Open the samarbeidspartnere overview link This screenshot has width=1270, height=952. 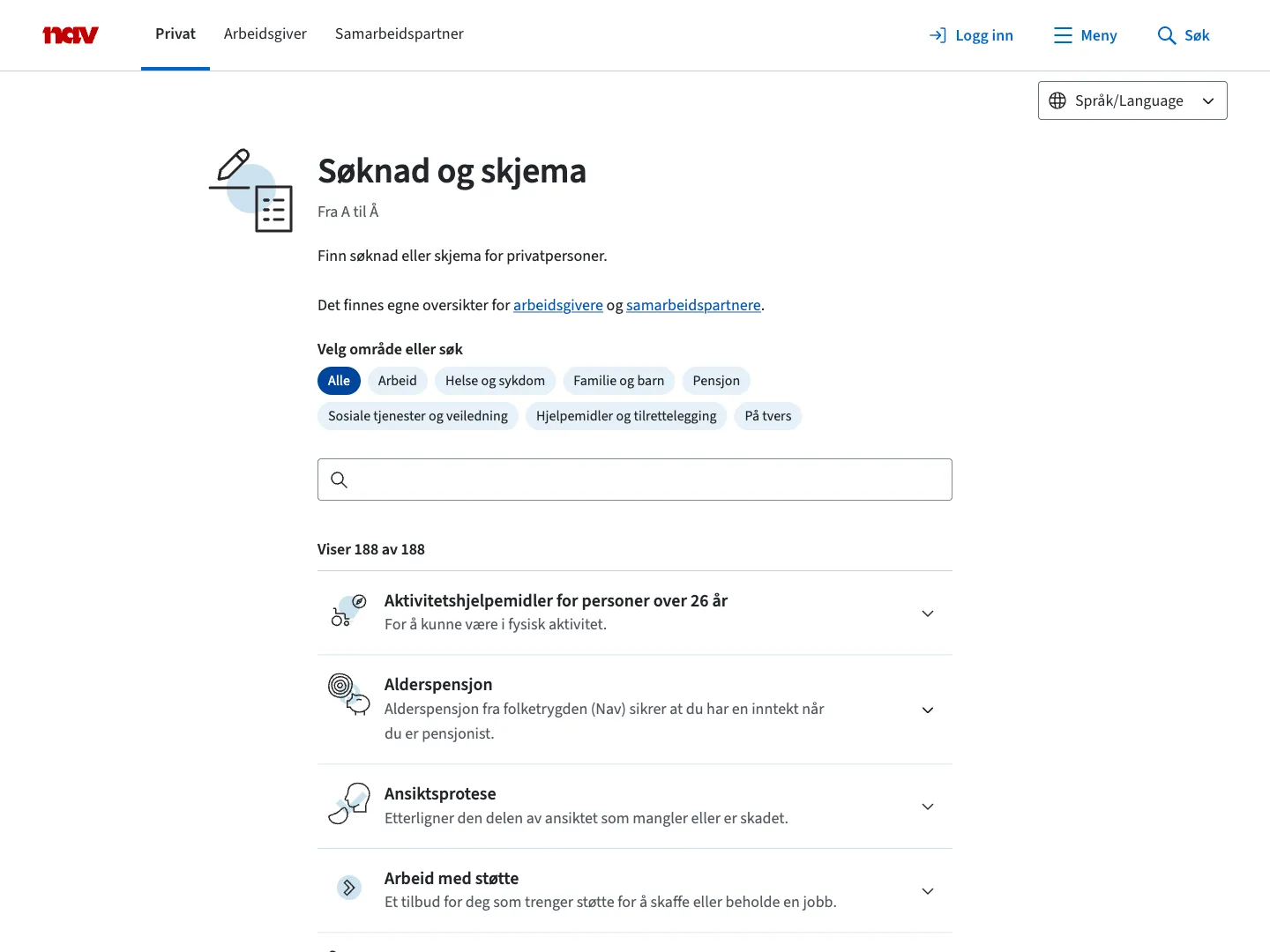693,305
